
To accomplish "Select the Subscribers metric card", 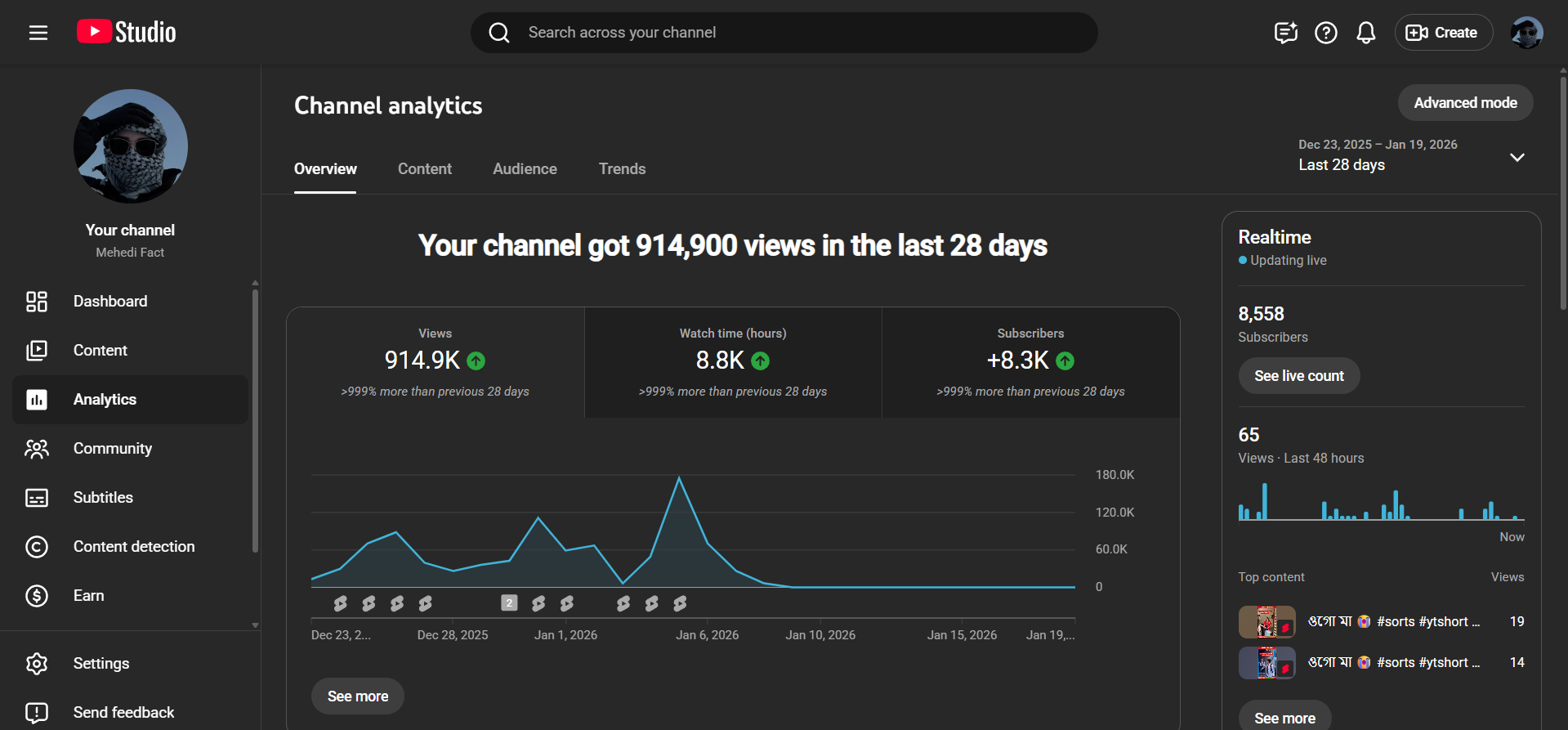I will click(1030, 362).
